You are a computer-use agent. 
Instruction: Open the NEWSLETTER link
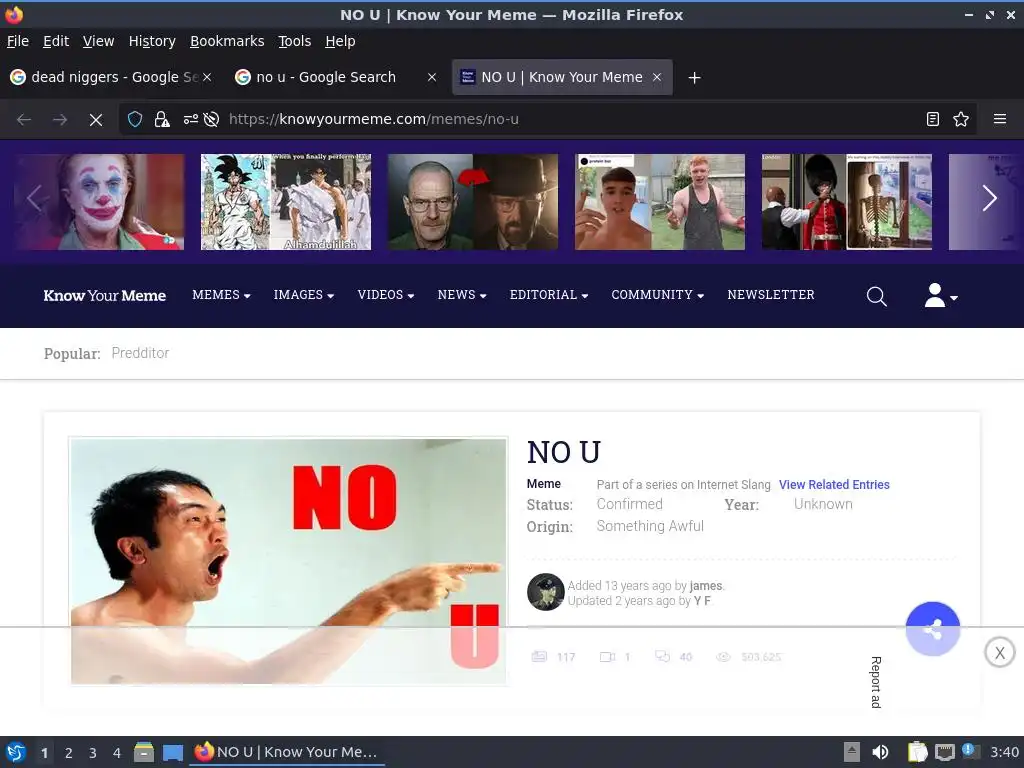click(771, 295)
